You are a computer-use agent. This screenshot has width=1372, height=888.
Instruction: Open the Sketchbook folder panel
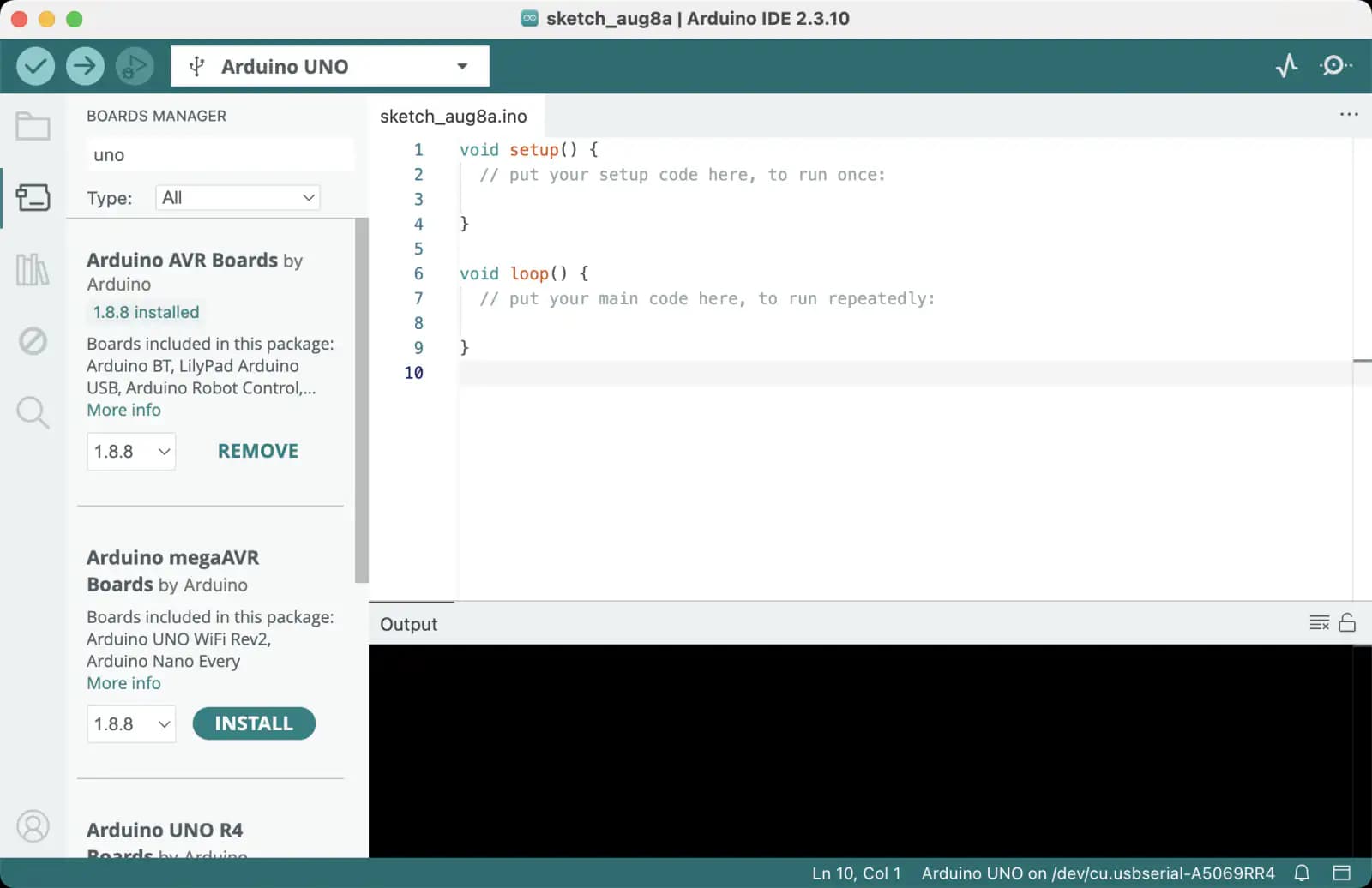(33, 126)
